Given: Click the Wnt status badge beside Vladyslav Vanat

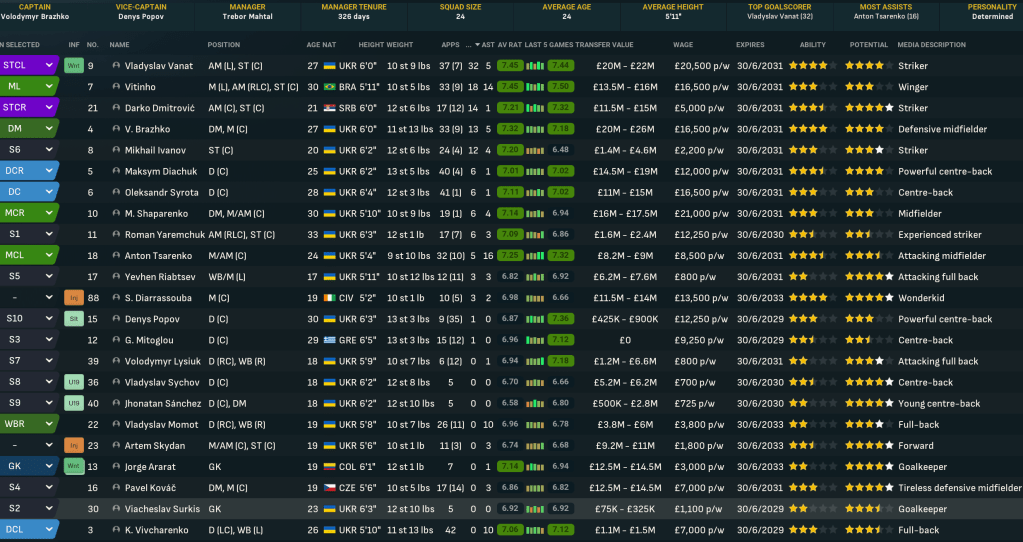Looking at the screenshot, I should point(74,65).
